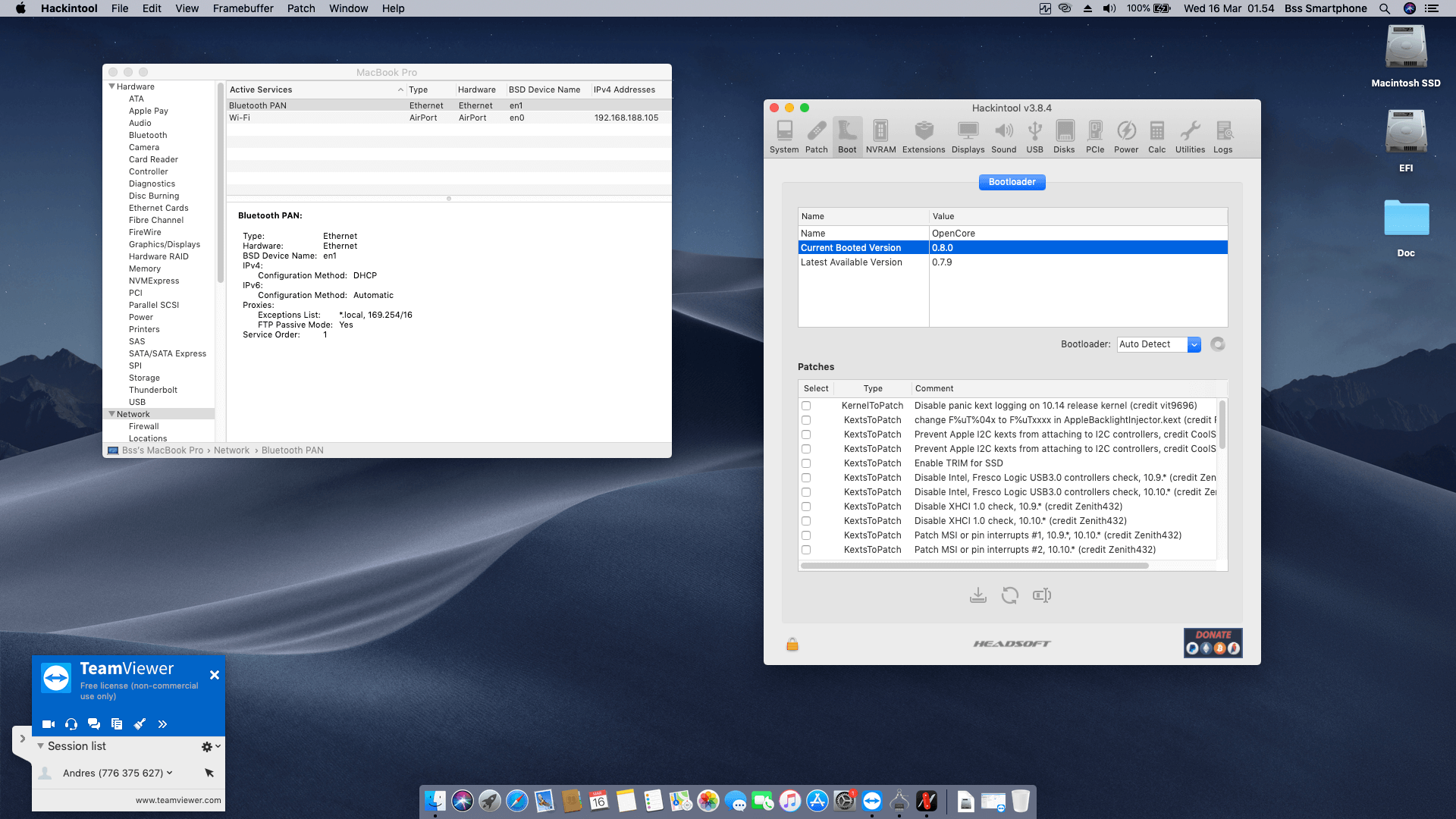Viewport: 1456px width, 819px height.
Task: Expand the Andres session options chevron
Action: 169,773
